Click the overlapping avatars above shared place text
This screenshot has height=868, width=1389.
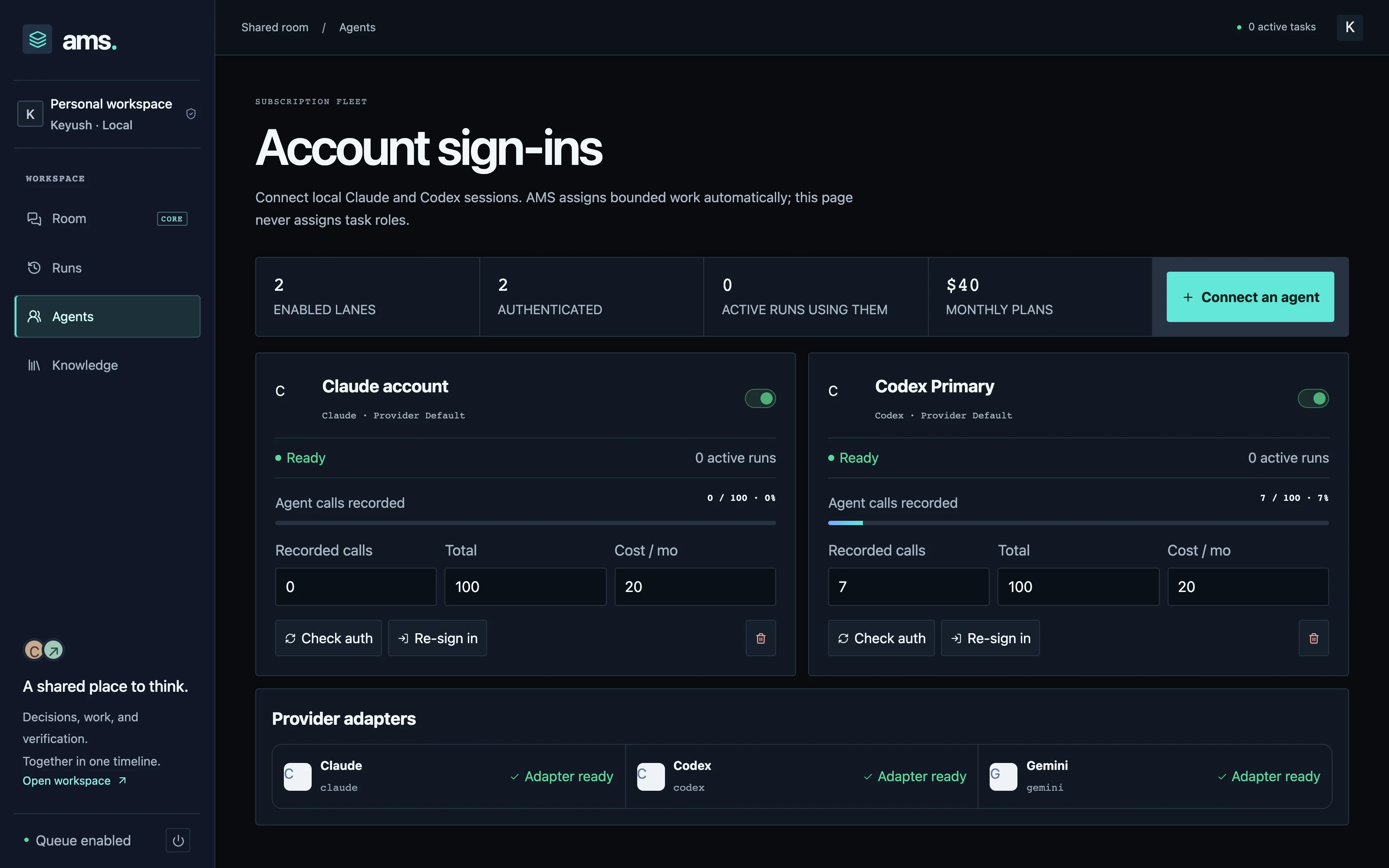point(43,651)
